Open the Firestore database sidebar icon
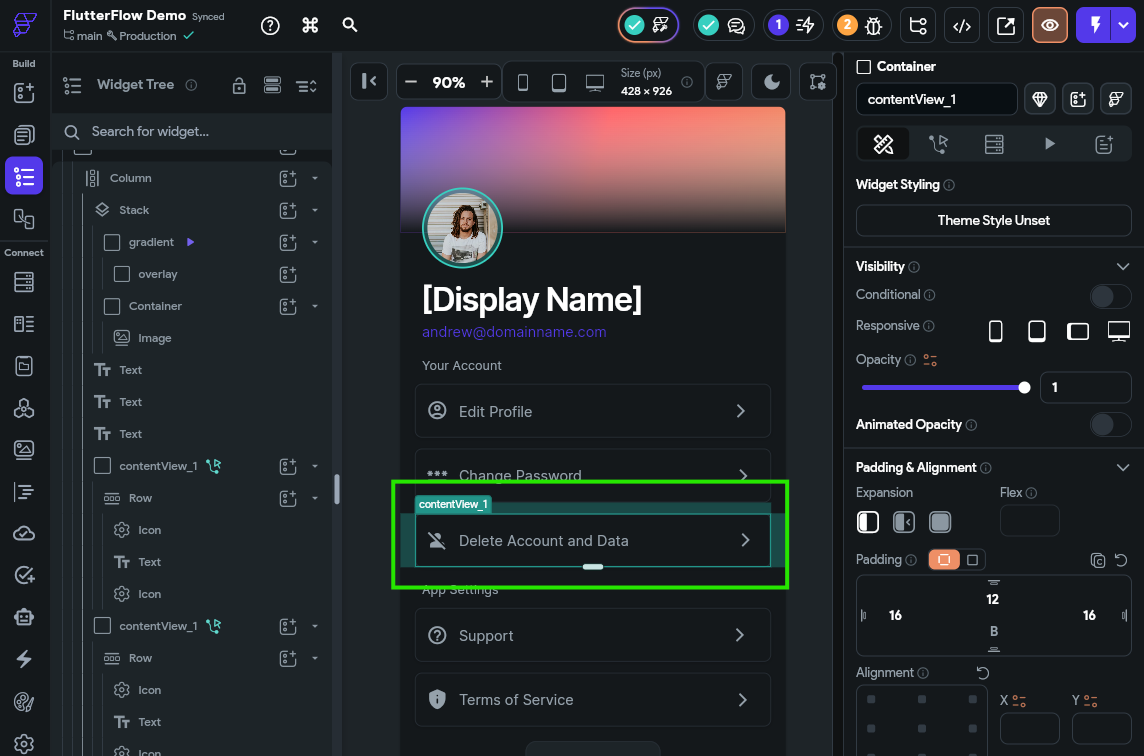The width and height of the screenshot is (1144, 756). 24,282
